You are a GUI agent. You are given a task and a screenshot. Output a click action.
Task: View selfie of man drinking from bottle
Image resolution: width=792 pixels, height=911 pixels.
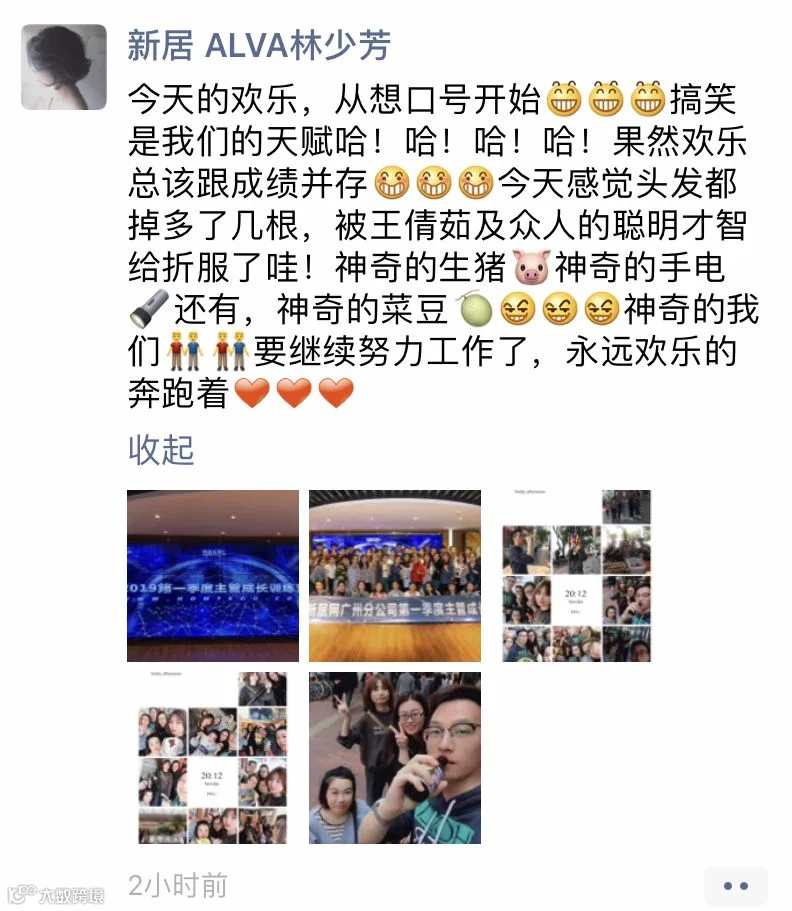pyautogui.click(x=395, y=758)
